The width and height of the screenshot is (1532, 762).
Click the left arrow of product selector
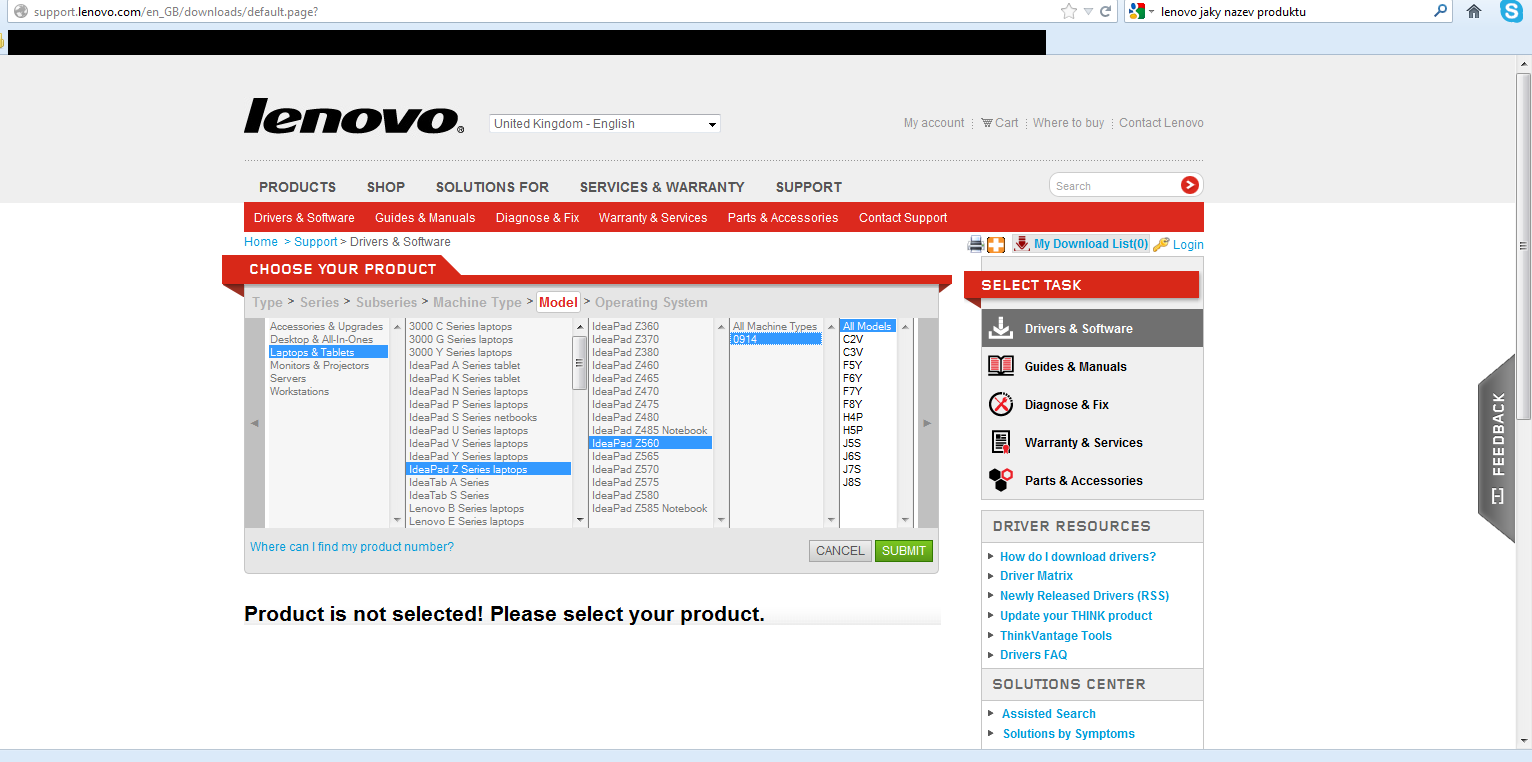(x=255, y=423)
